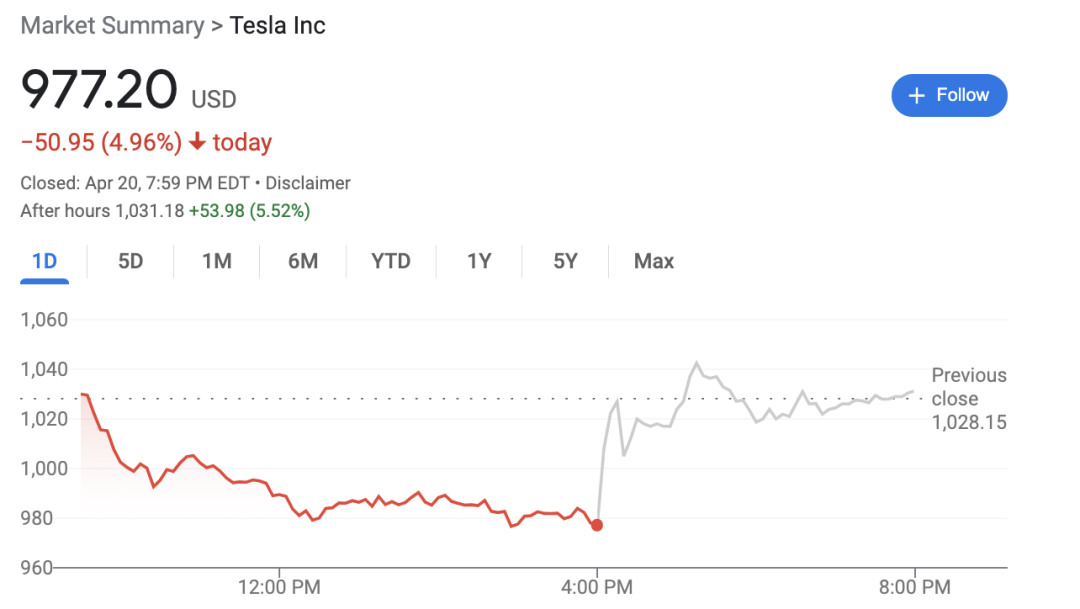Click the 977.20 stock price

point(99,92)
